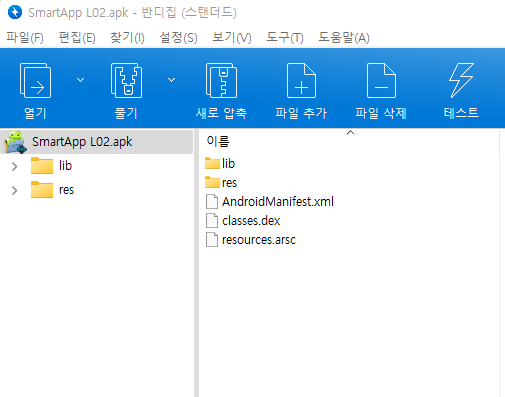Screen dimensions: 505x397
Task: Click the New Archive (새로 압축) icon
Action: point(221,80)
